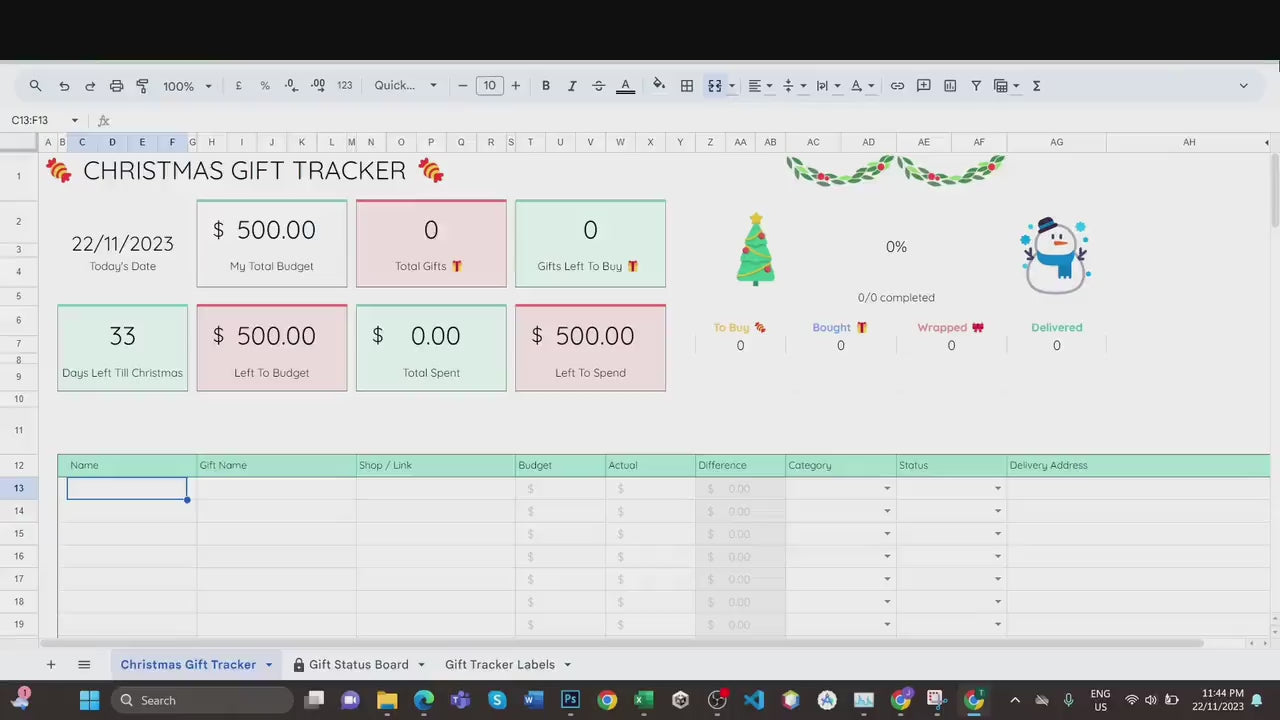This screenshot has height=720, width=1280.
Task: Click the borders icon
Action: coord(687,86)
